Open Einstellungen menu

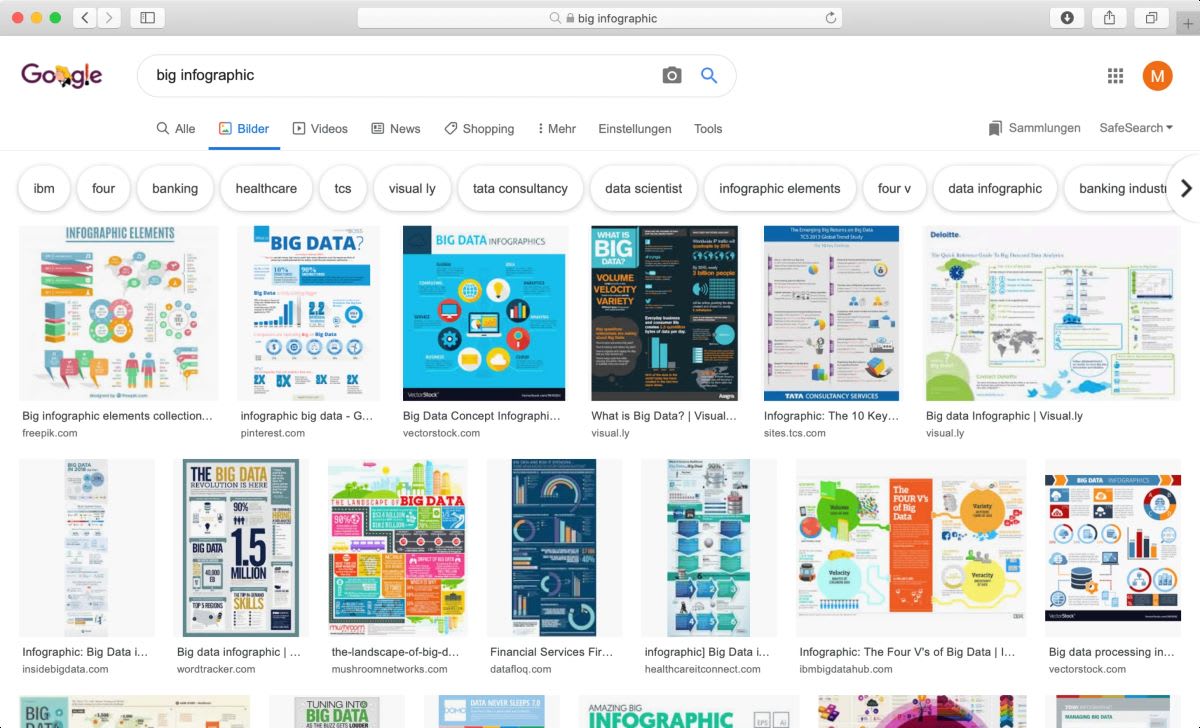point(635,129)
